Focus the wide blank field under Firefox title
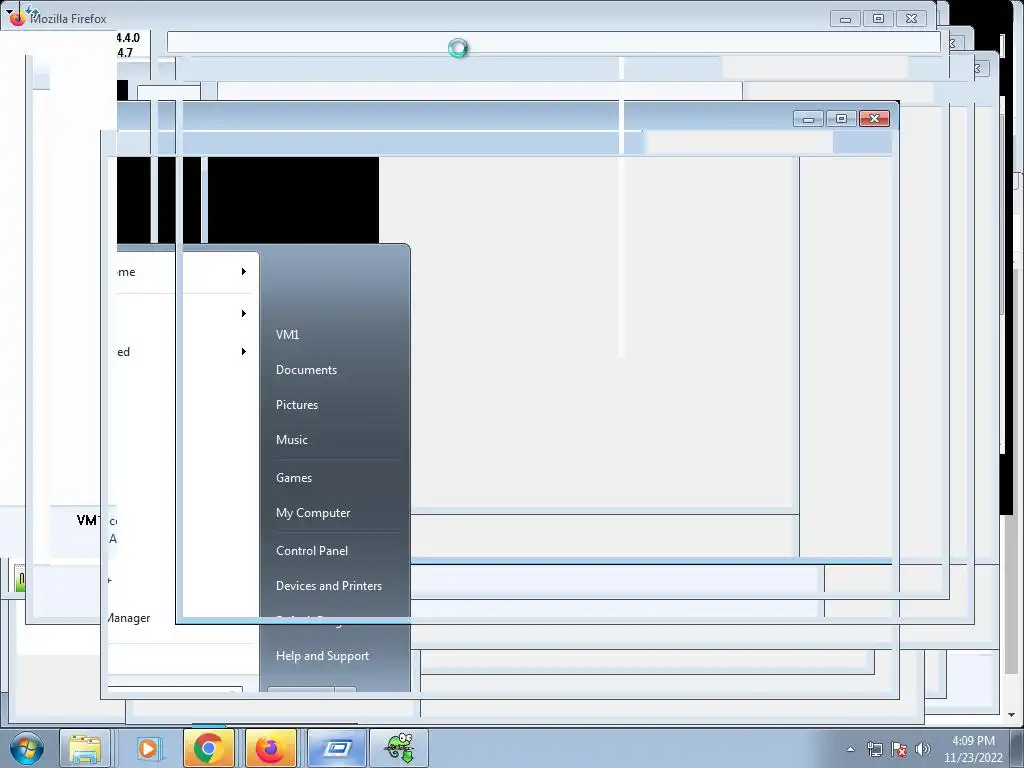1024x768 pixels. tap(553, 42)
